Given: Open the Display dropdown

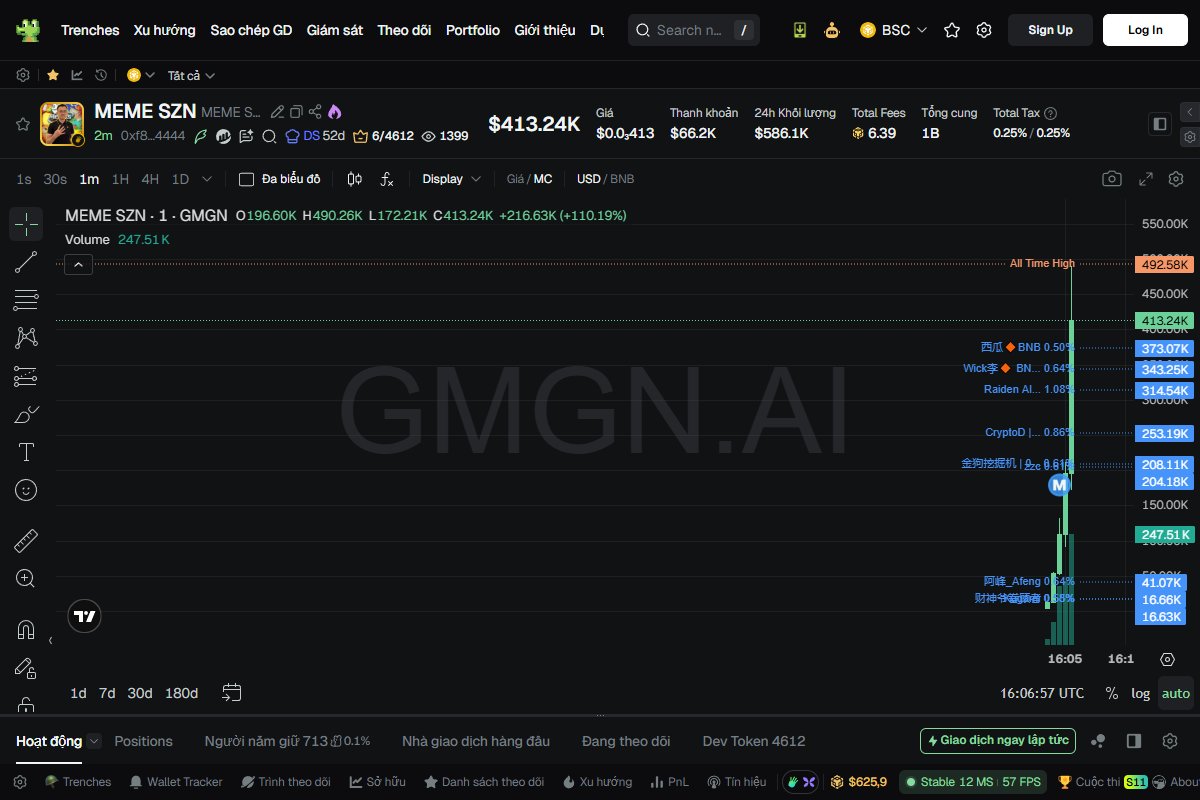Looking at the screenshot, I should [452, 179].
